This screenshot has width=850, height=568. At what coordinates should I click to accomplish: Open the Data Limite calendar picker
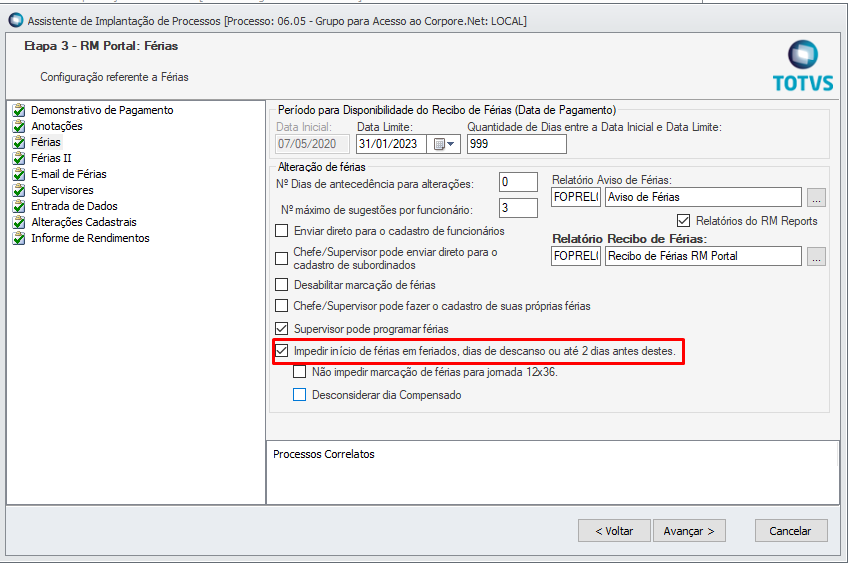click(444, 144)
